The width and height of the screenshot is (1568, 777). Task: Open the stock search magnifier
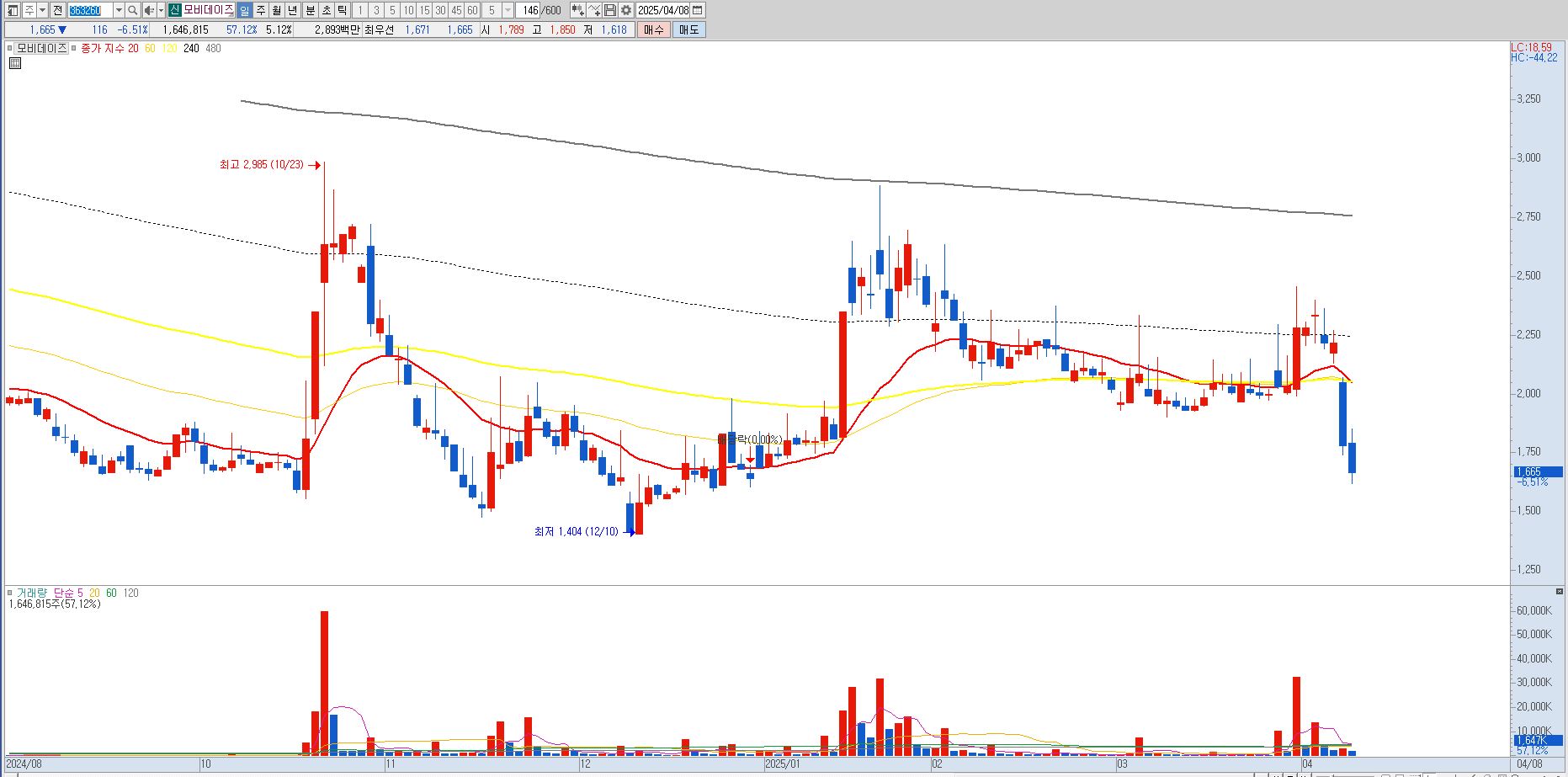(x=132, y=10)
